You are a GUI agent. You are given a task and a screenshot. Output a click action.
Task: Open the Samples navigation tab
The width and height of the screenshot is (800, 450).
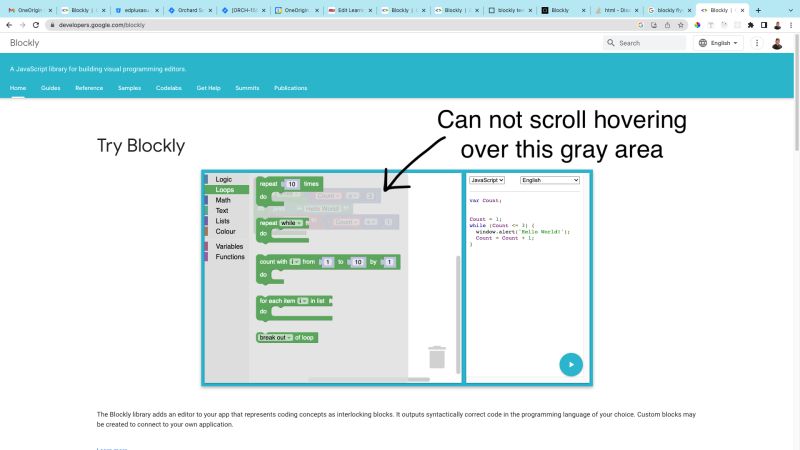click(130, 88)
